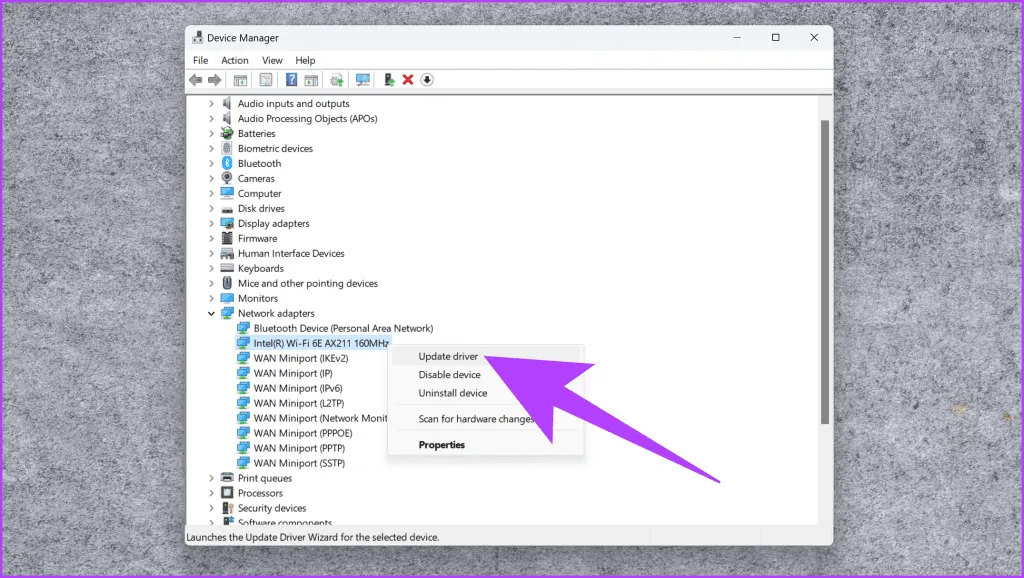The image size is (1024, 578).
Task: Click the Back arrow in the toolbar
Action: [196, 80]
